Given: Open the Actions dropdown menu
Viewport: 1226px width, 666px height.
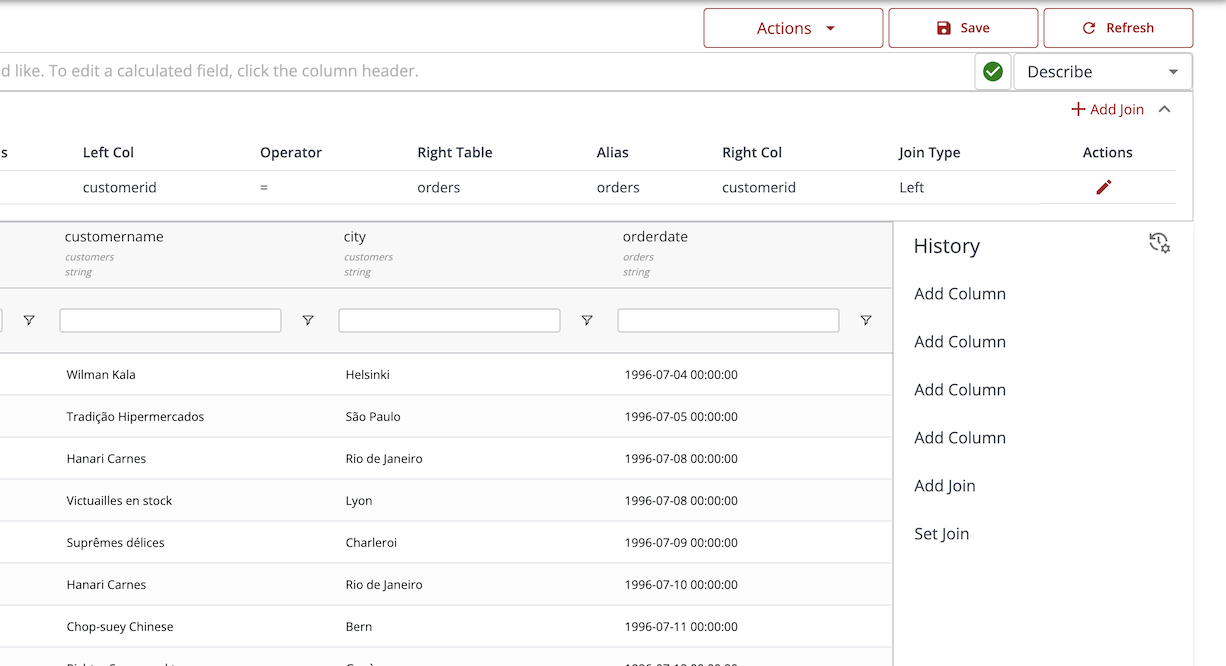Looking at the screenshot, I should (793, 28).
